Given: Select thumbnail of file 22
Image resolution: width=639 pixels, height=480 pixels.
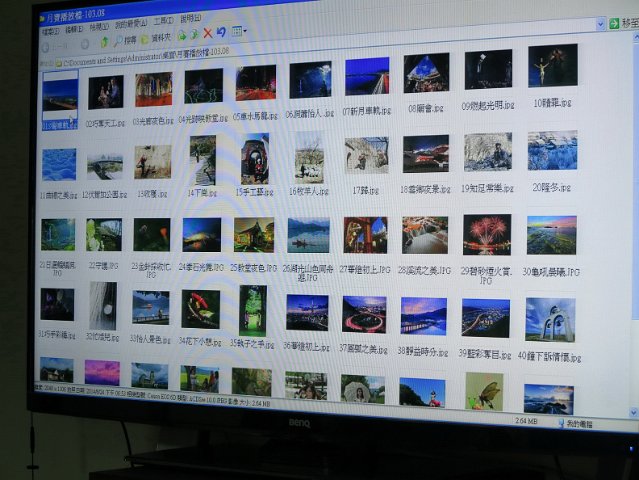Looking at the screenshot, I should point(104,235).
